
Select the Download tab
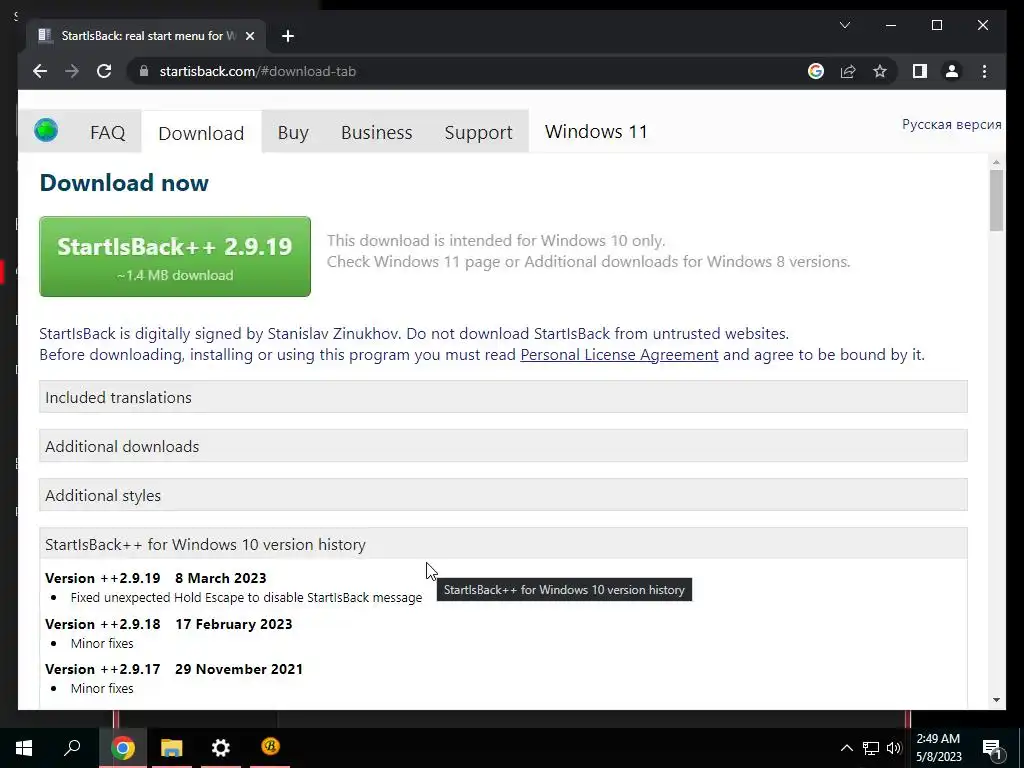tap(201, 133)
